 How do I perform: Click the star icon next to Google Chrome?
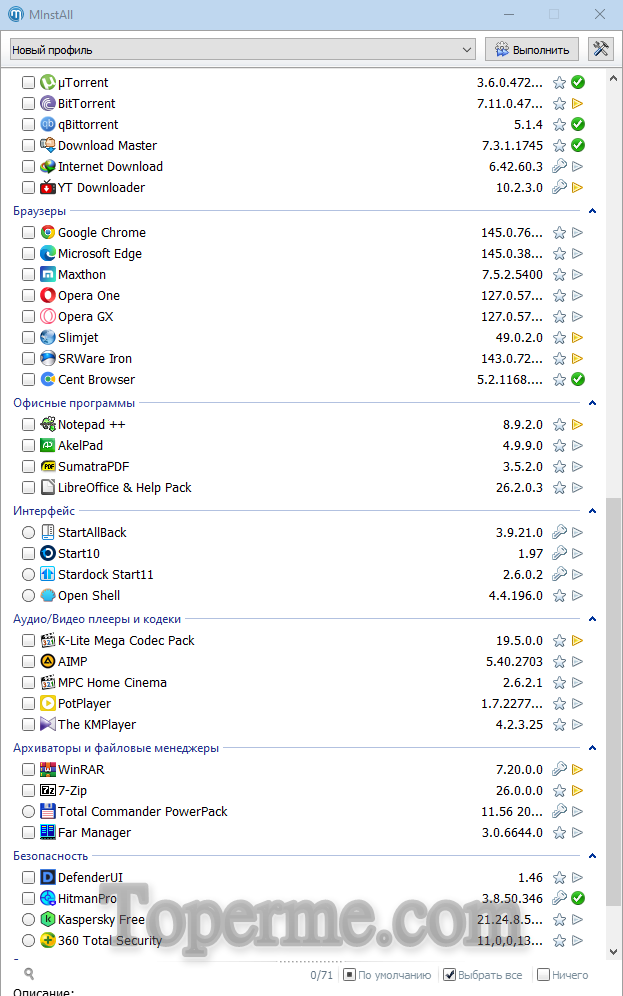(x=560, y=233)
